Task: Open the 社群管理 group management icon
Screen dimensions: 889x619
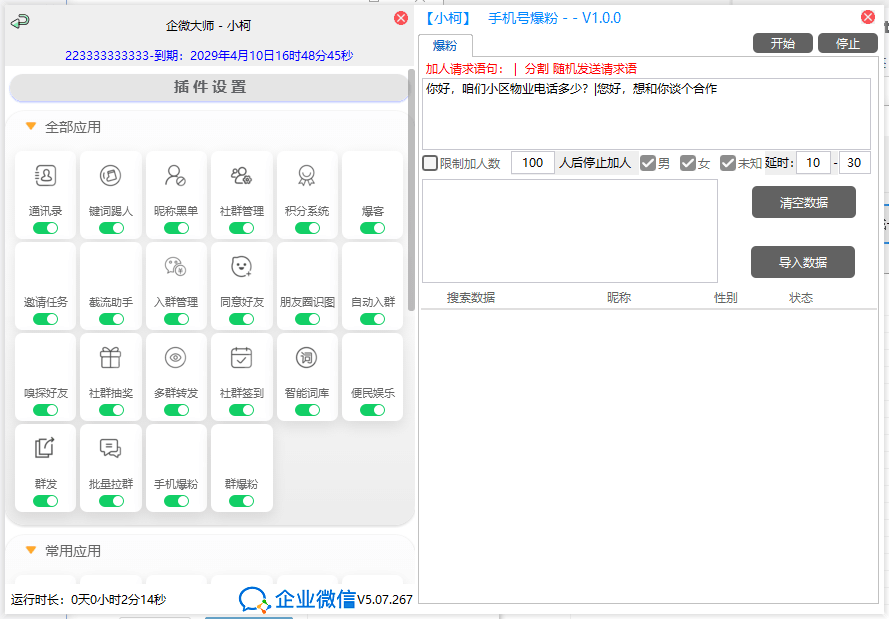Action: pyautogui.click(x=242, y=176)
